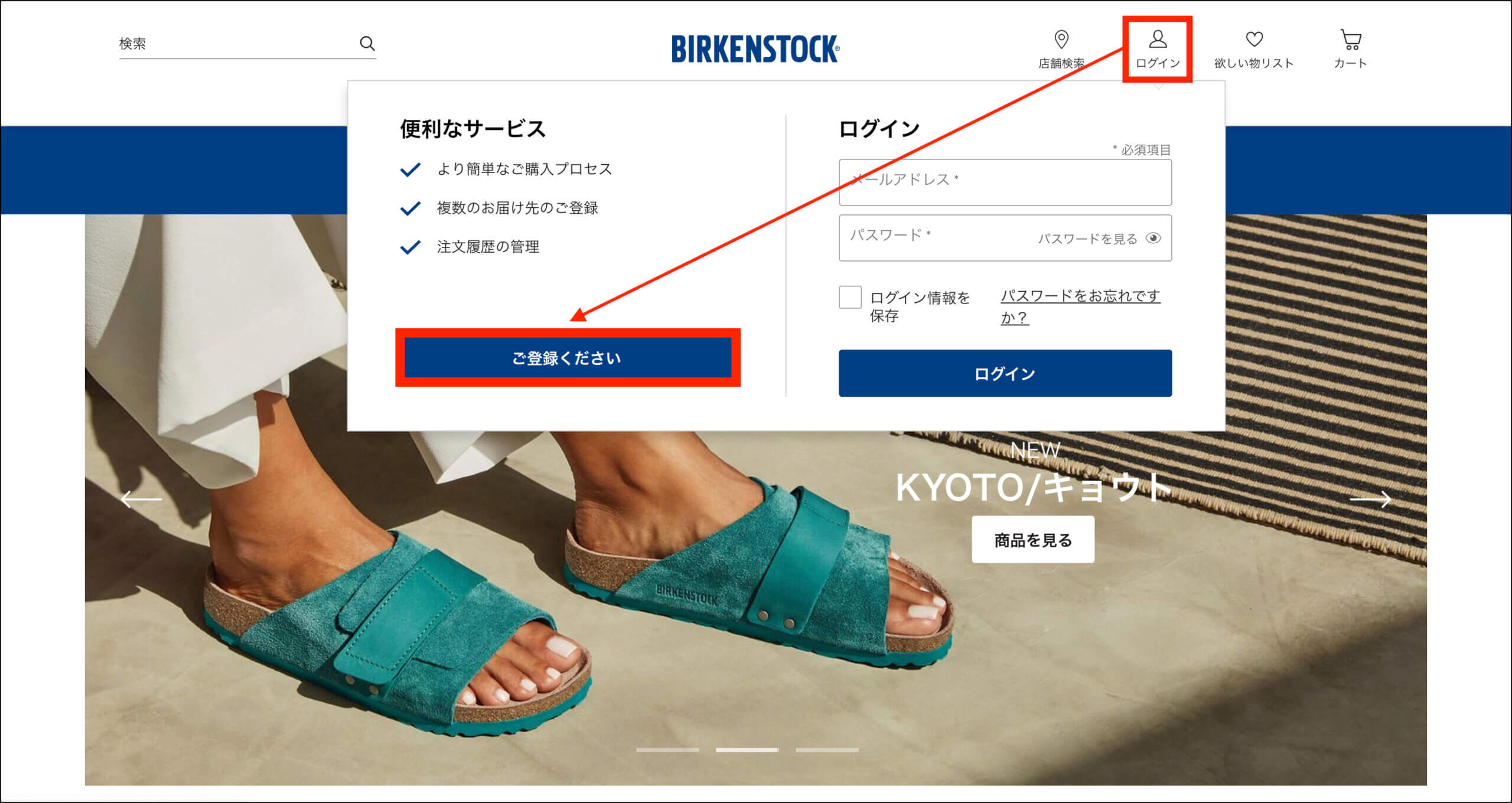Click the 検索 search text field
The height and width of the screenshot is (803, 1512).
click(x=236, y=44)
